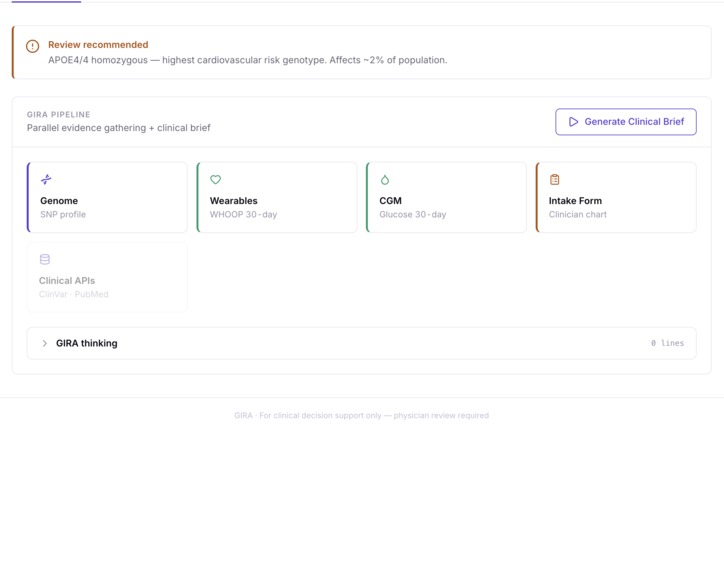
Task: Click the 'Clinician chart' subtitle
Action: coord(578,214)
